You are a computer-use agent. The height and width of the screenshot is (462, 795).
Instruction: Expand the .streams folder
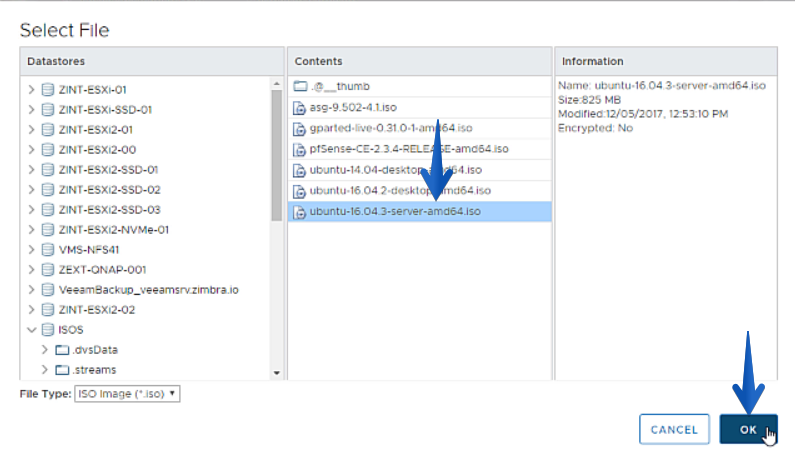[45, 370]
